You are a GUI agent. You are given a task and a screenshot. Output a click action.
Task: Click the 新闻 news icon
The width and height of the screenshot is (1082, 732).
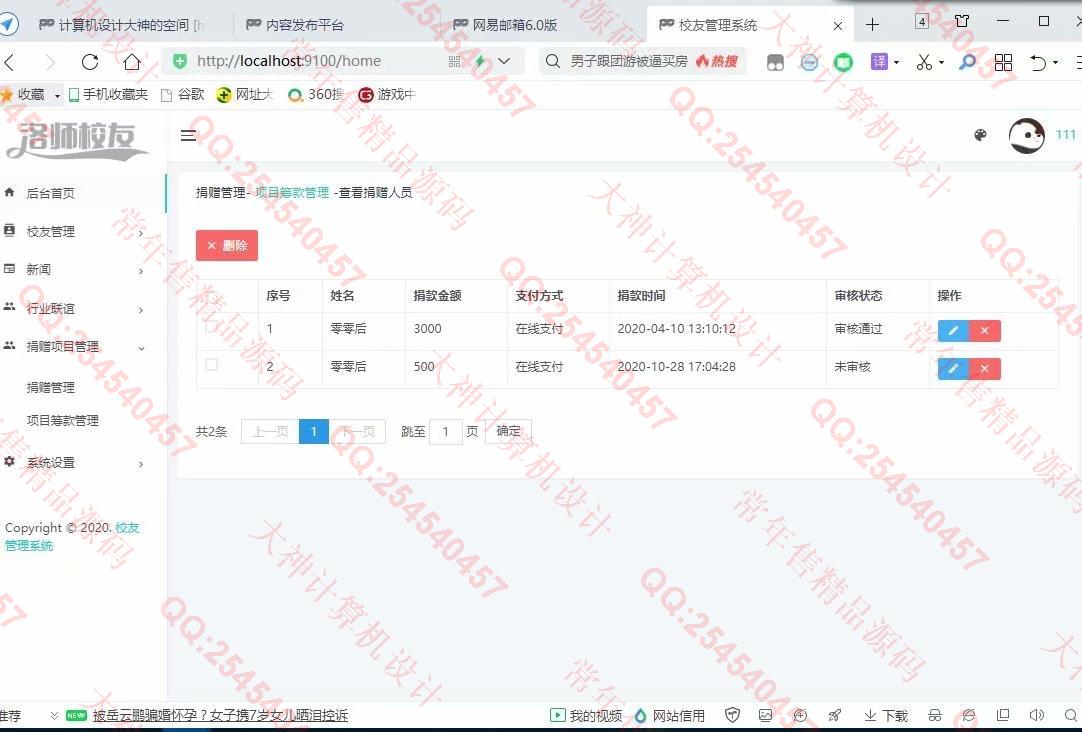(x=9, y=269)
